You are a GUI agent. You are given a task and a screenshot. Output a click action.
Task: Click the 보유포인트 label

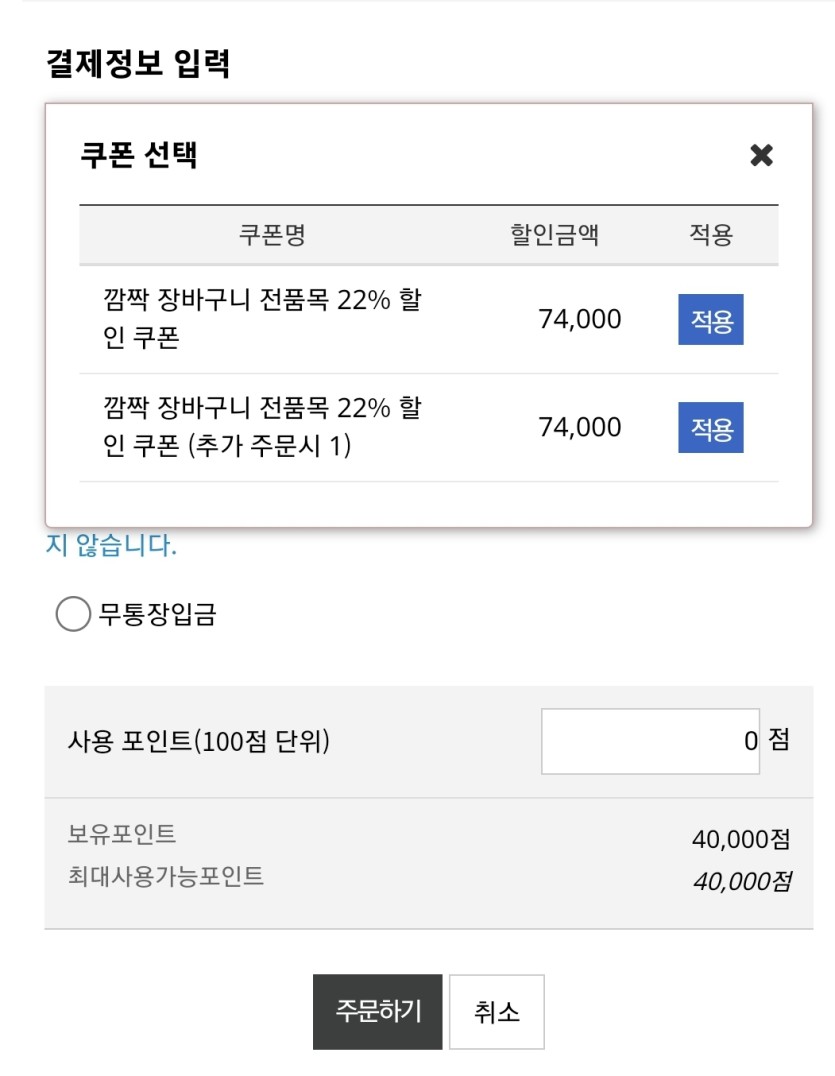(x=121, y=834)
